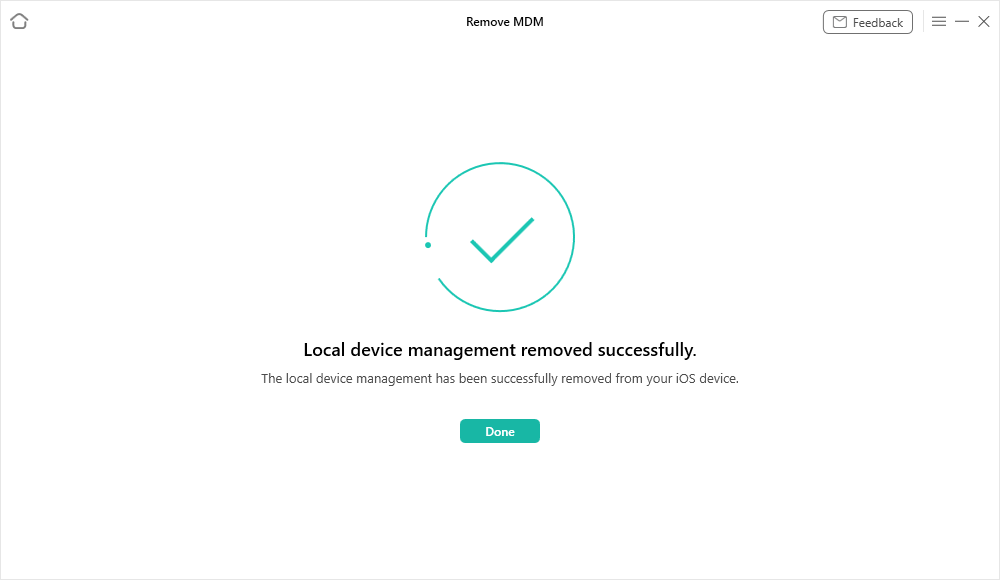Minimize the Remove MDM window
1000x580 pixels.
point(962,21)
